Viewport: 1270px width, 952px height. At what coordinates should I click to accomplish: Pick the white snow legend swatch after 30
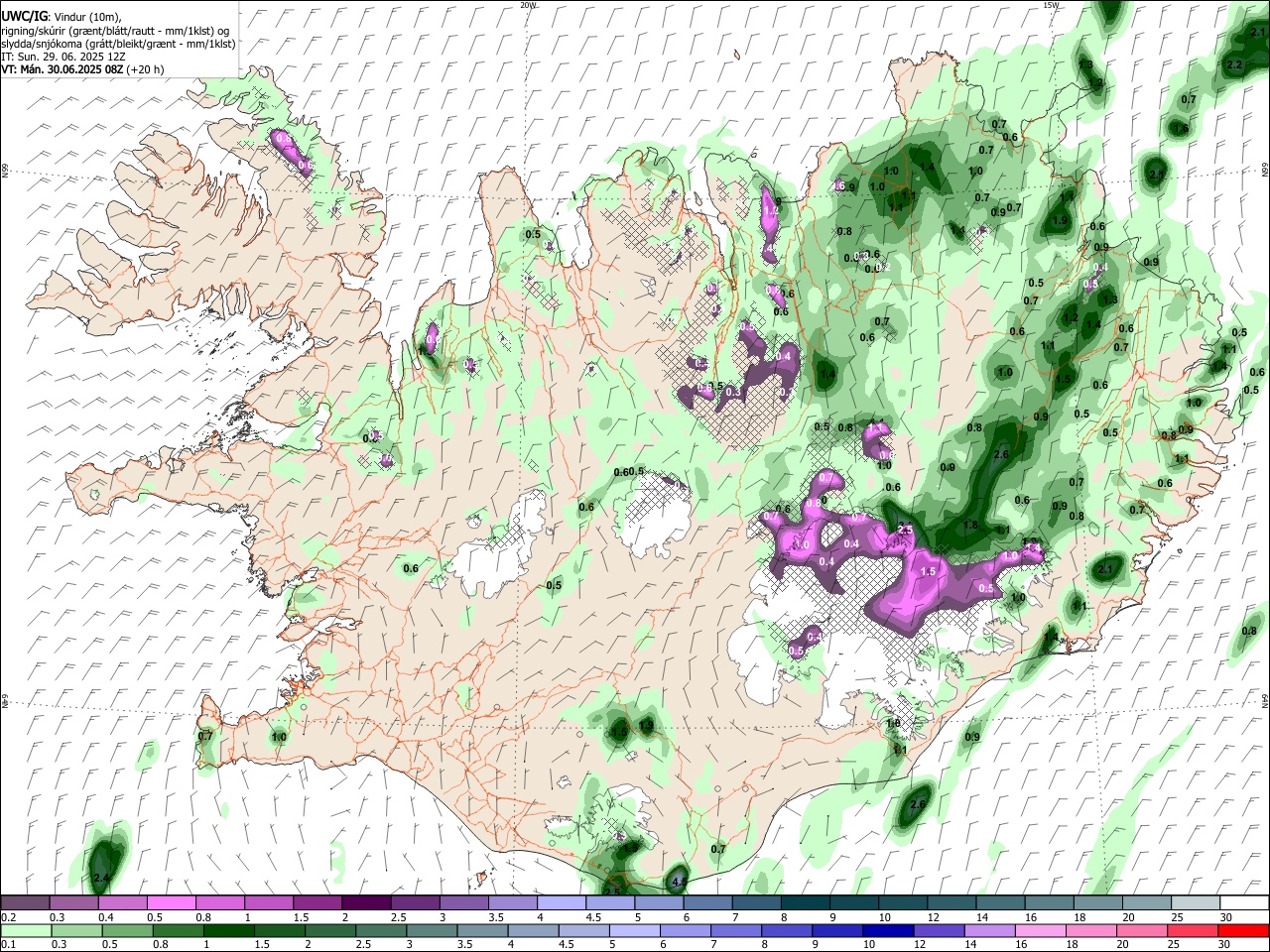tap(1243, 902)
